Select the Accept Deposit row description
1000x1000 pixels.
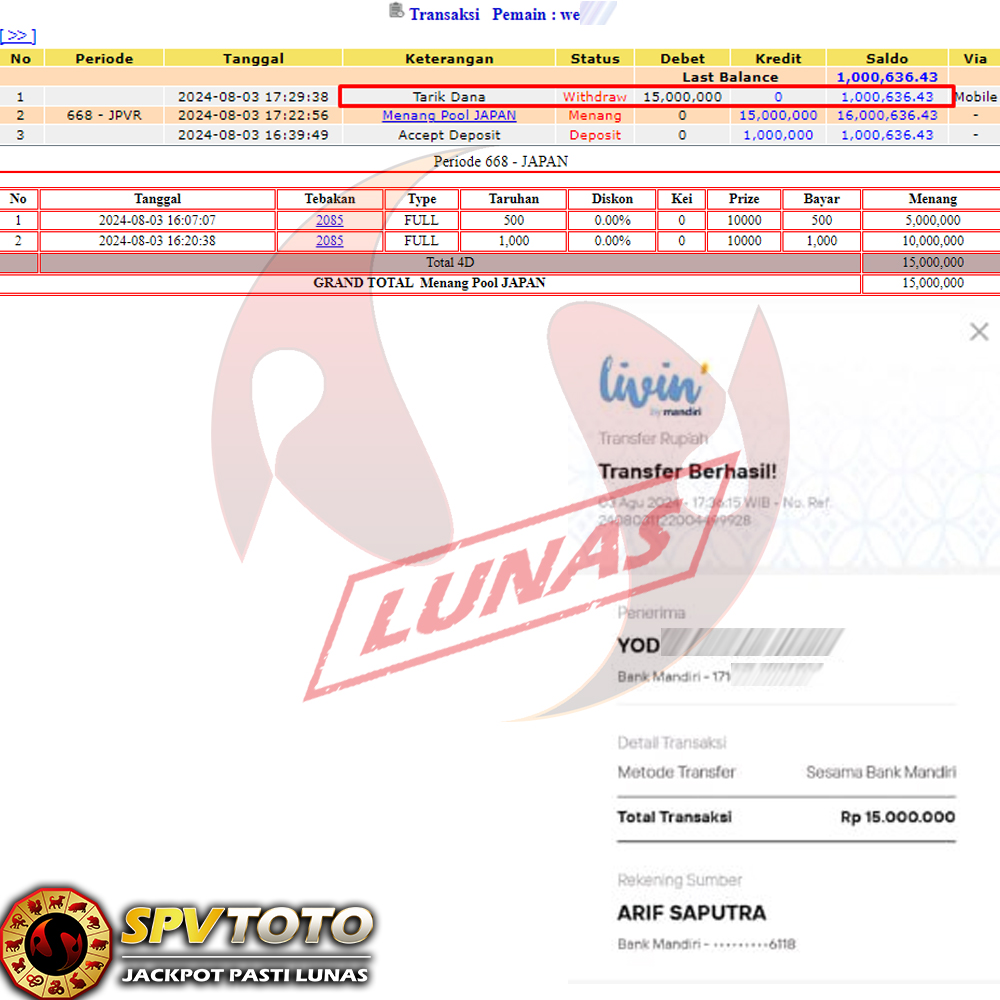pyautogui.click(x=449, y=135)
